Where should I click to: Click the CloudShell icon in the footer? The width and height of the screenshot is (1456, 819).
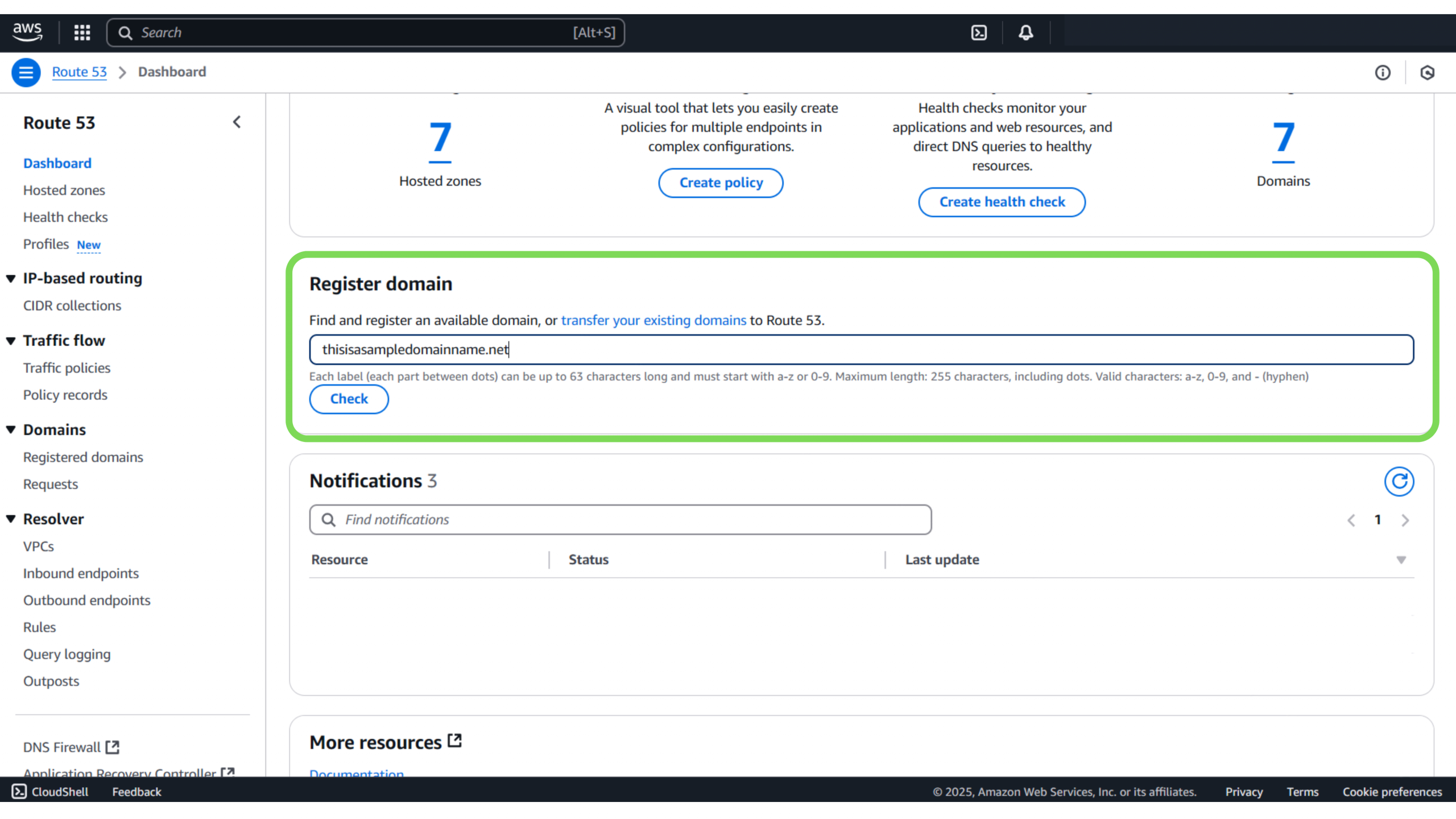coord(19,791)
